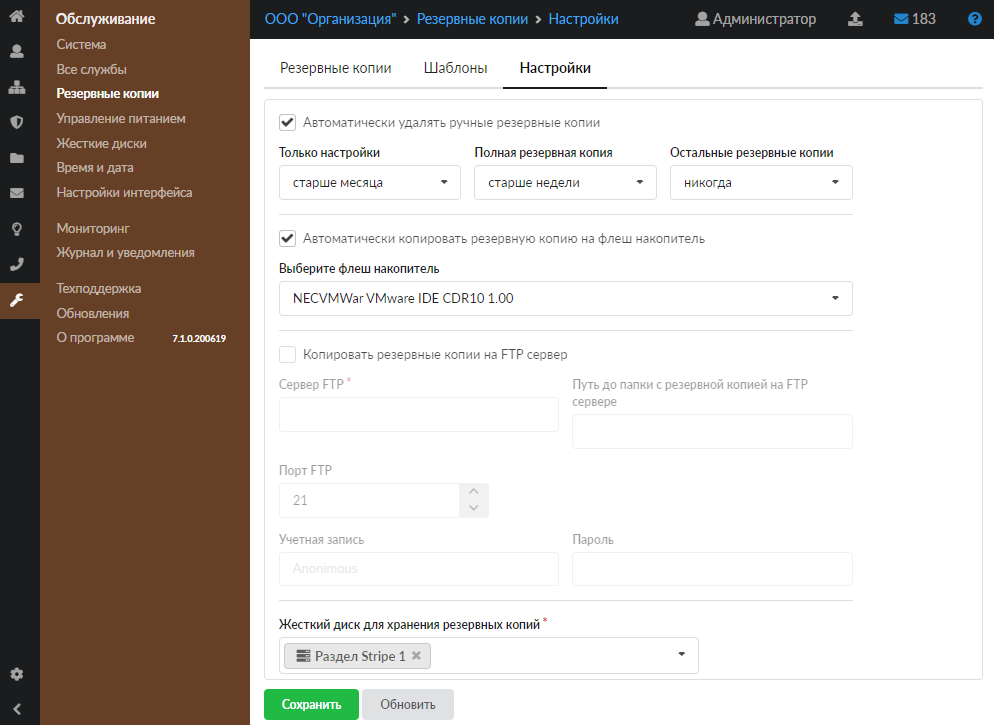Open the folder file storage icon in the sidebar
The height and width of the screenshot is (725, 994).
[17, 158]
